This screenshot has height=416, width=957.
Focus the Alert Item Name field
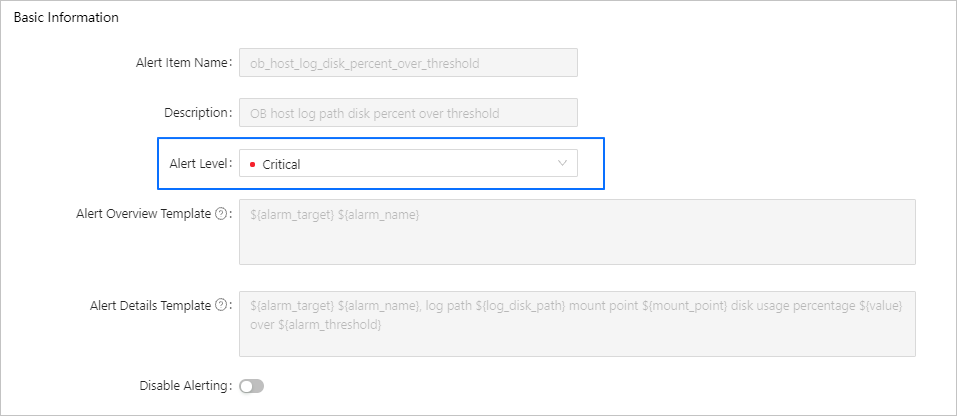coord(408,63)
